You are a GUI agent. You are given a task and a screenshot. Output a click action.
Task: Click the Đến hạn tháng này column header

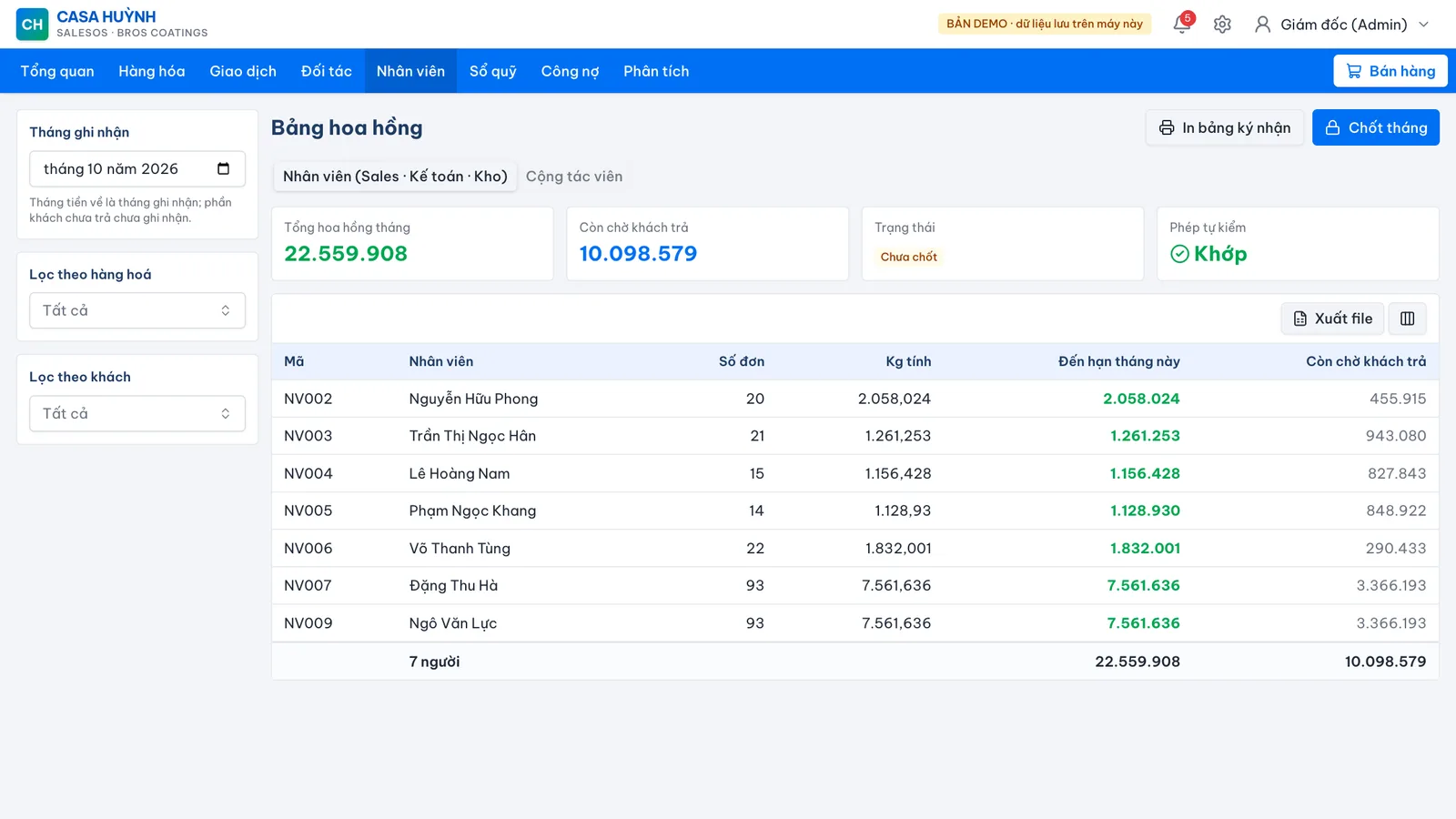pos(1118,361)
